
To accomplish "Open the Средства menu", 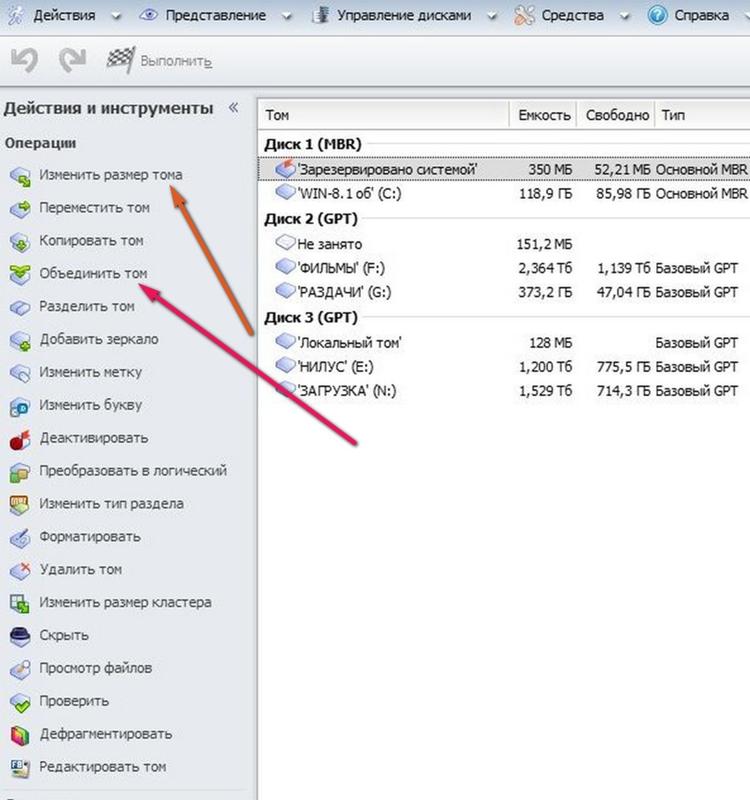I will coord(572,15).
